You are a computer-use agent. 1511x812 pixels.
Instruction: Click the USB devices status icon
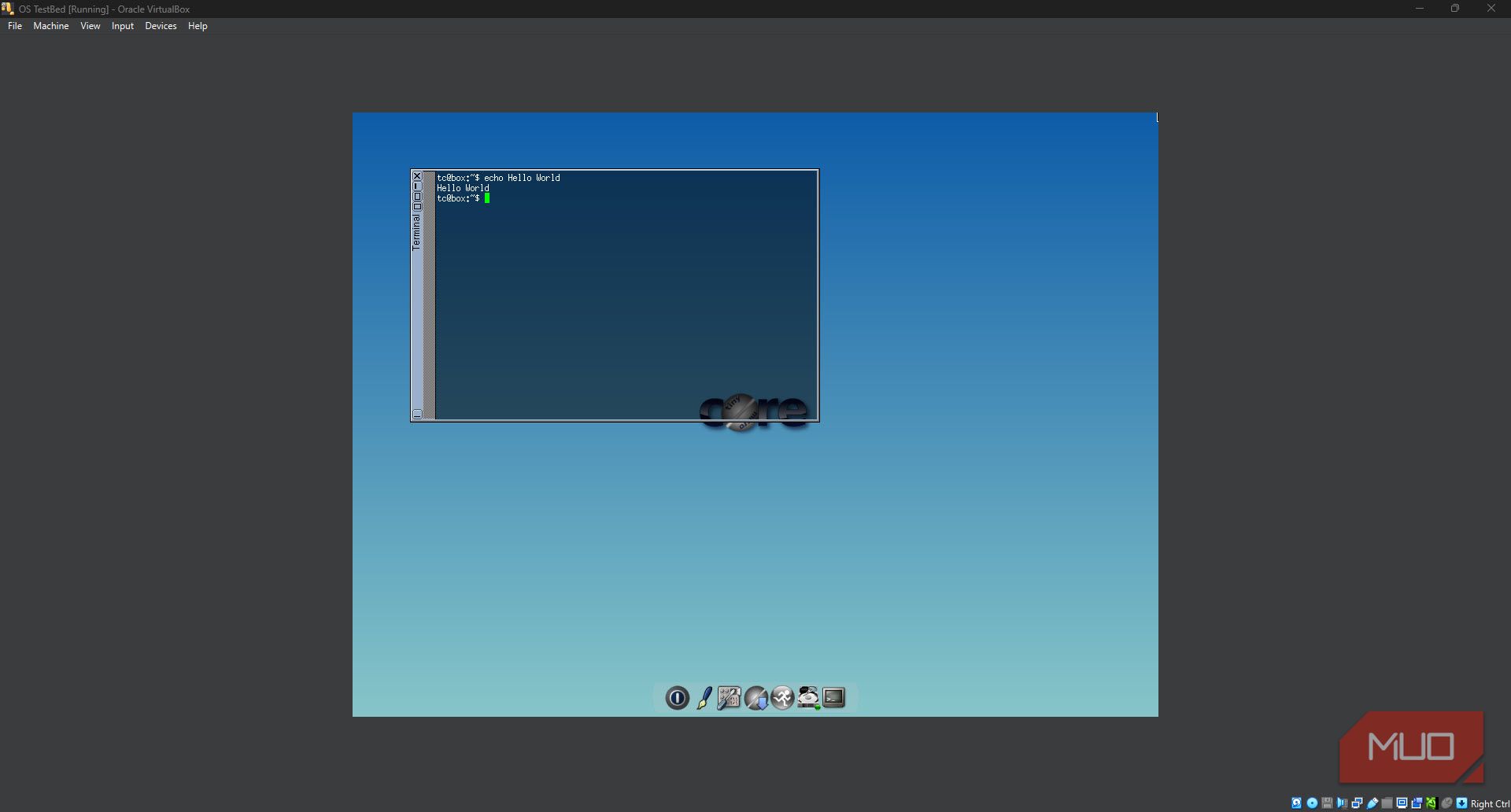tap(1372, 803)
